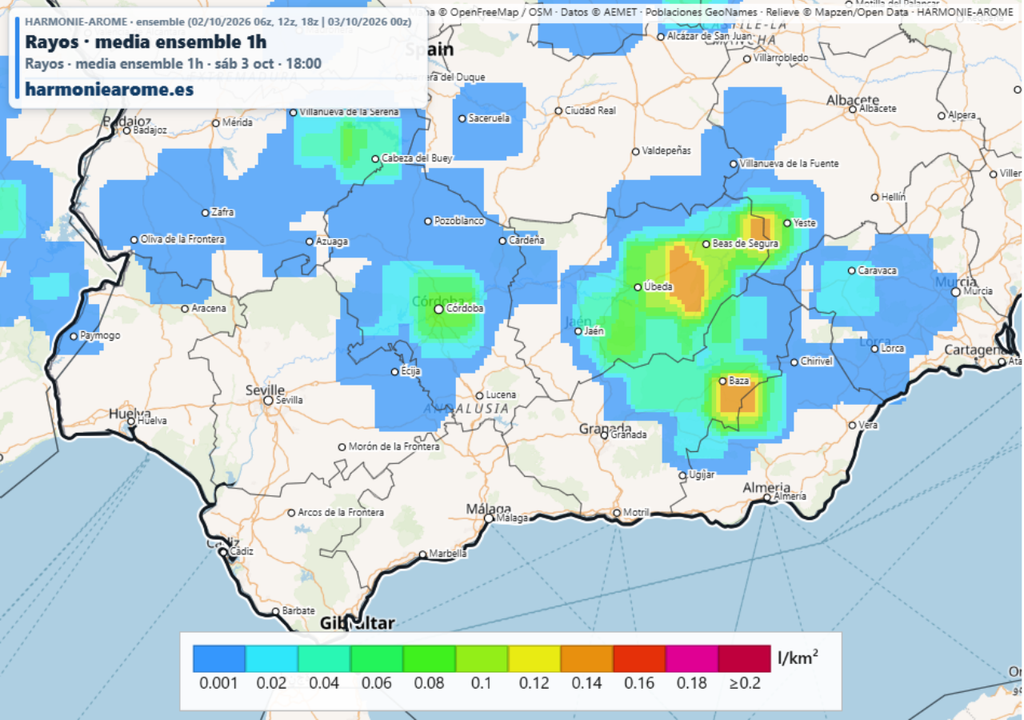Click the cyan 0.02 legend swatch
Image resolution: width=1024 pixels, height=720 pixels.
[x=272, y=659]
